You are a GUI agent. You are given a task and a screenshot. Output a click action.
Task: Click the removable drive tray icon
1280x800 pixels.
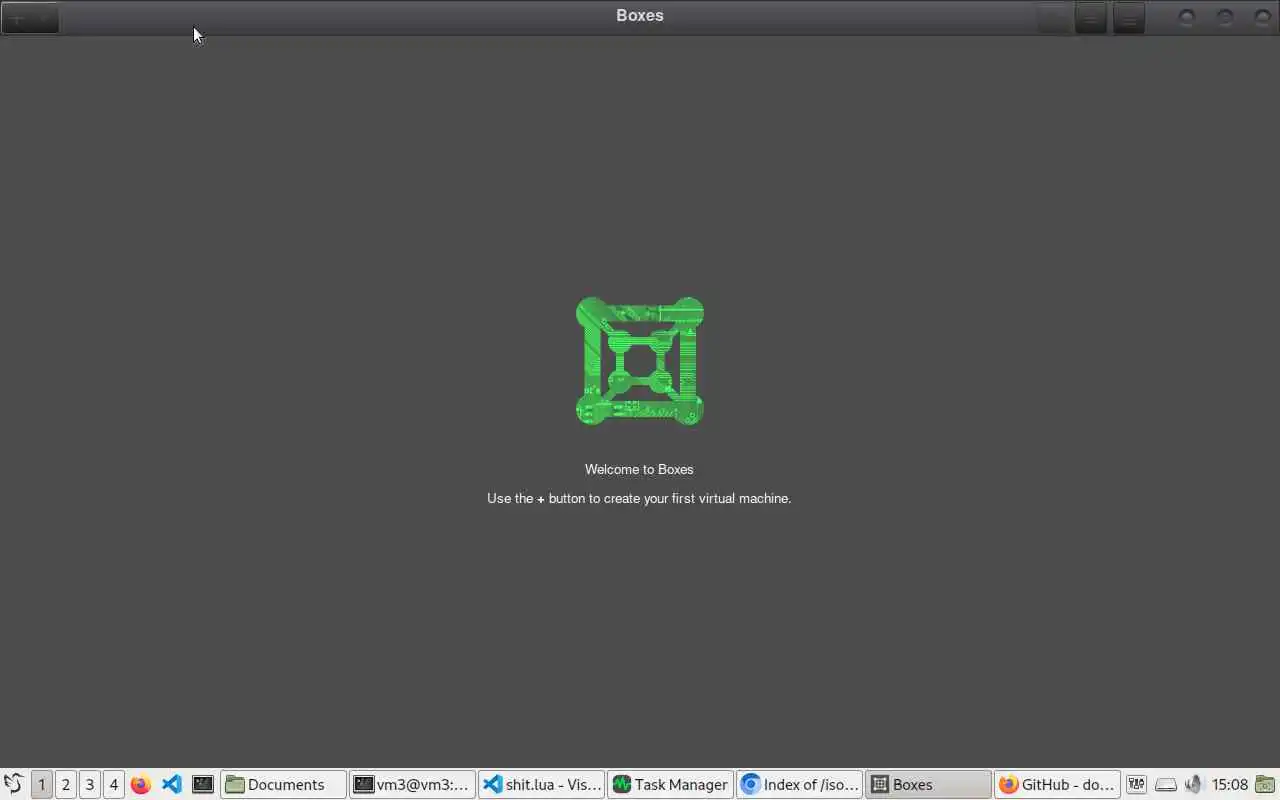point(1165,784)
